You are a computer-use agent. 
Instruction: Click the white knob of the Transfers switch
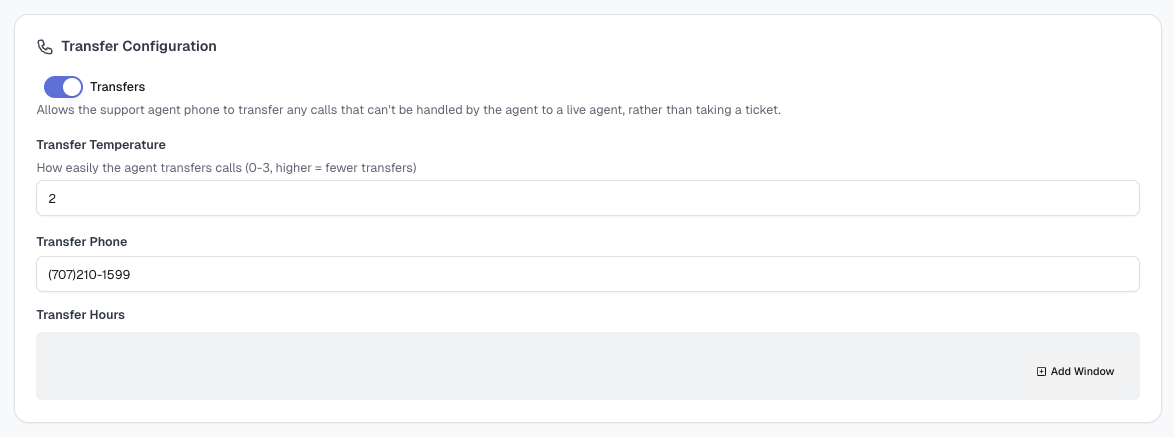coord(72,87)
